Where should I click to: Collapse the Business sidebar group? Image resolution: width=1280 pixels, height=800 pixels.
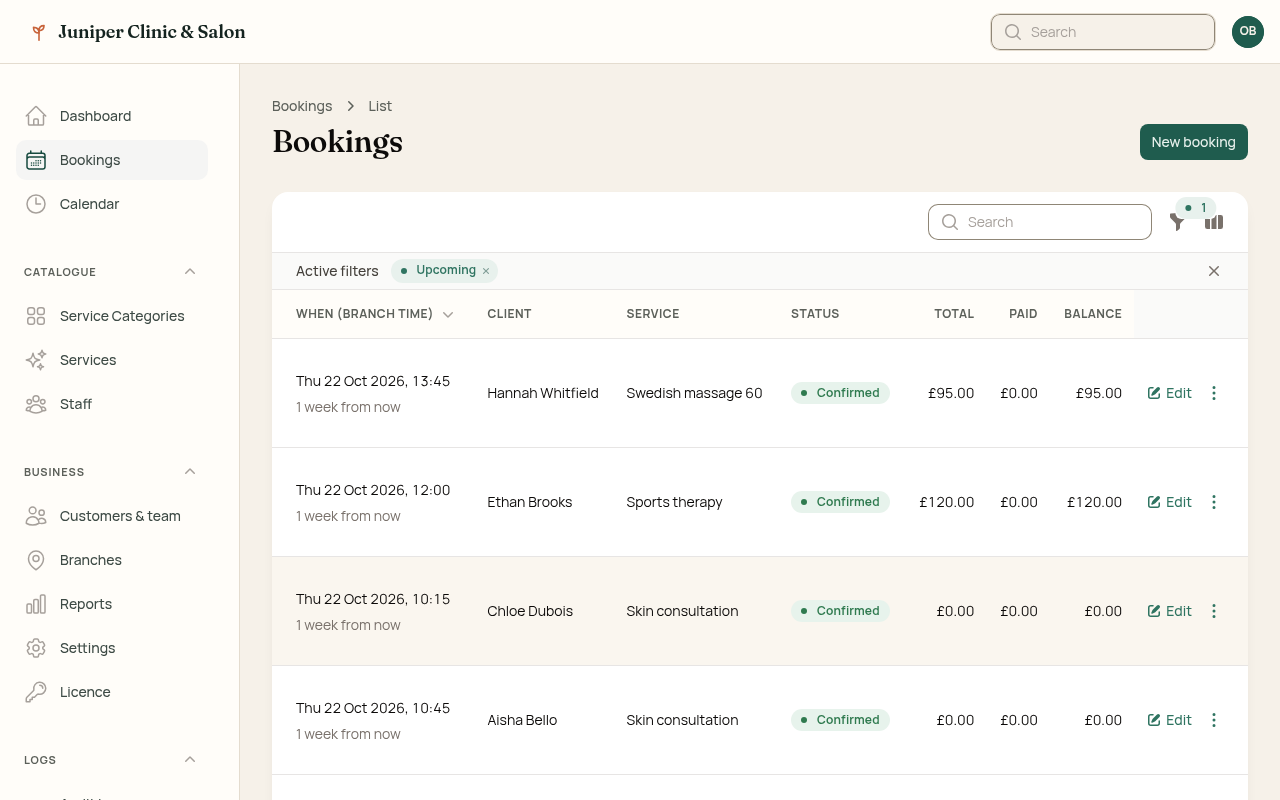pyautogui.click(x=190, y=472)
